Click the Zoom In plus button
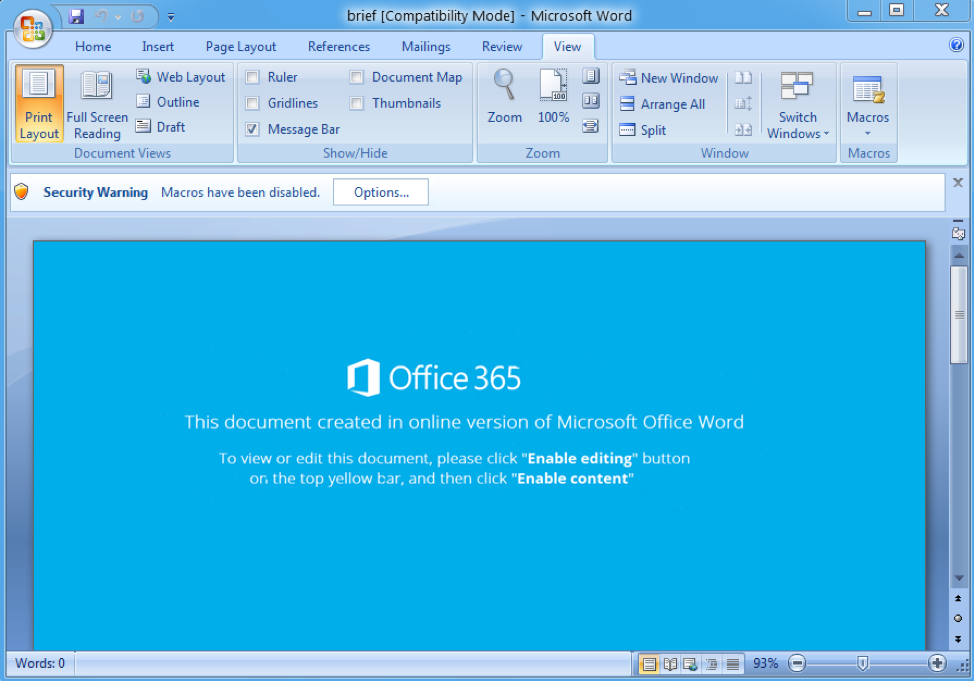 point(937,664)
